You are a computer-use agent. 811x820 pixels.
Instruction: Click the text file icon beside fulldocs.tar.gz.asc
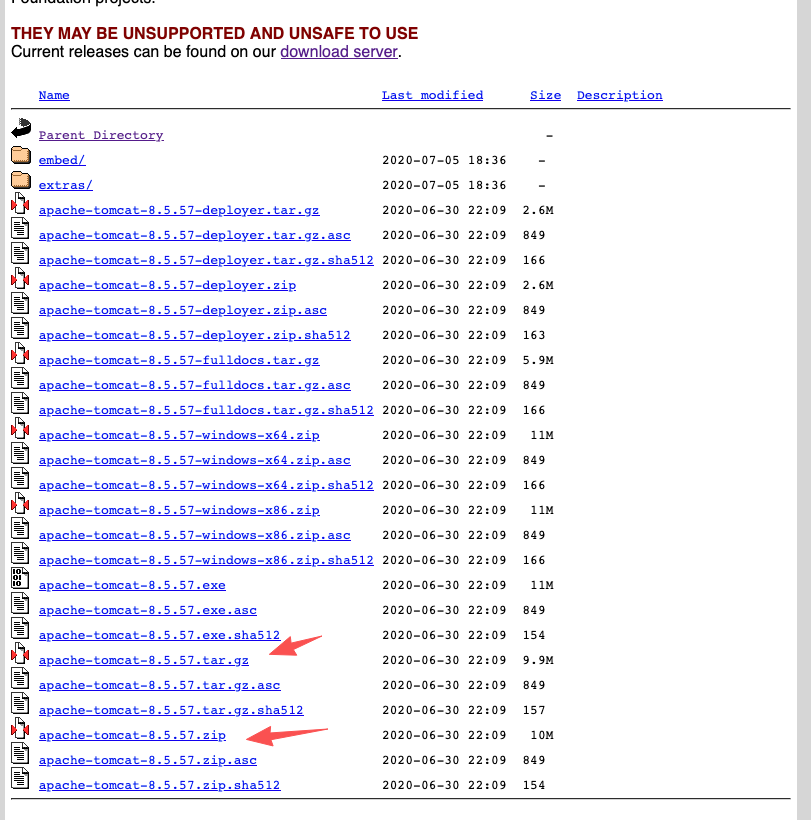(20, 379)
